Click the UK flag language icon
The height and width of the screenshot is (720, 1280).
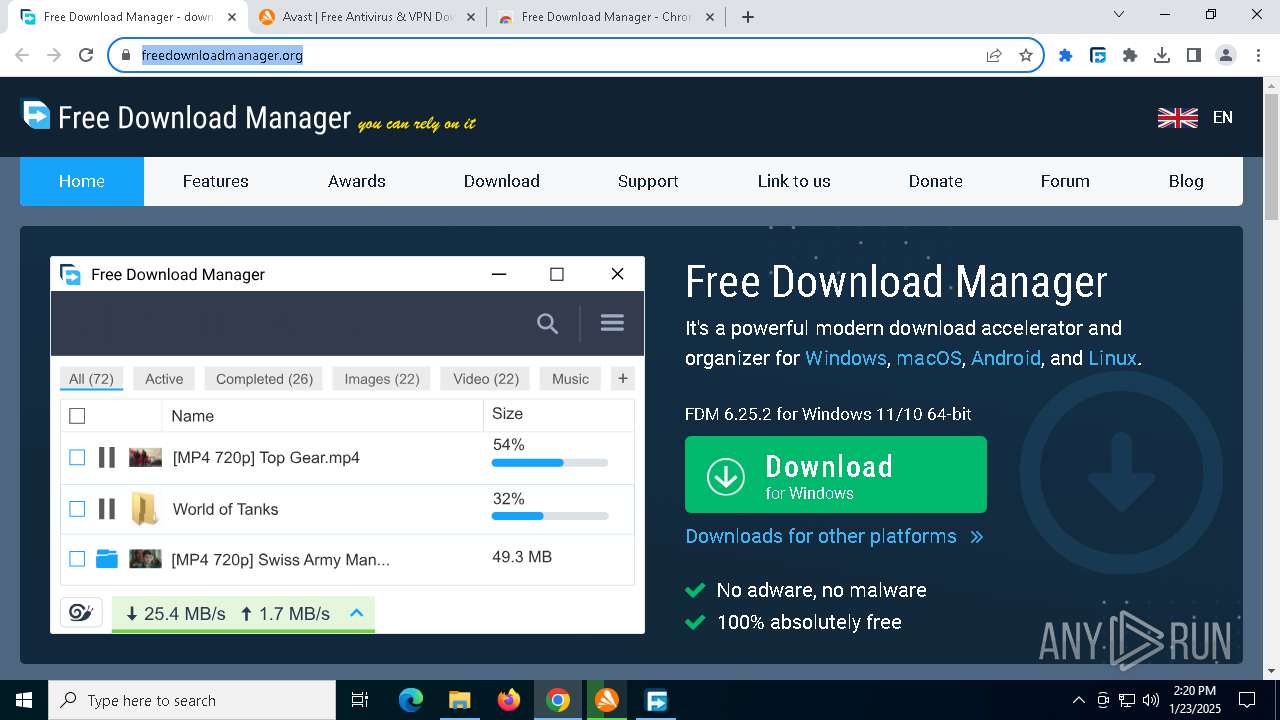point(1177,118)
